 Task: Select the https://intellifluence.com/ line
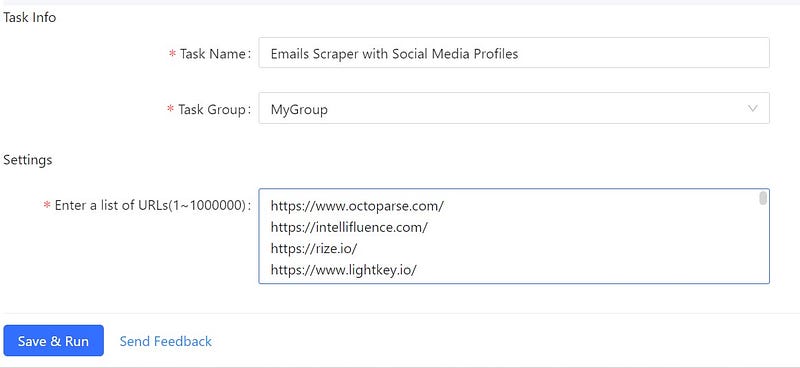click(349, 228)
